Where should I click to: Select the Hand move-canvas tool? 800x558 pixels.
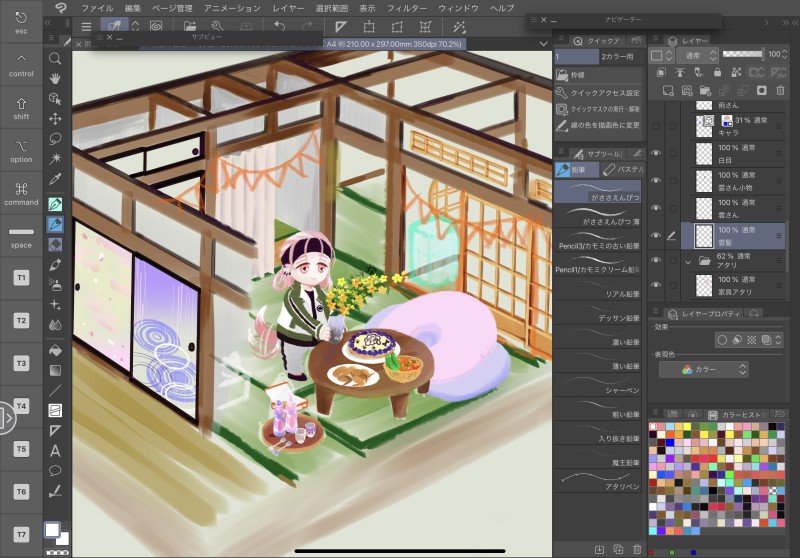click(55, 78)
